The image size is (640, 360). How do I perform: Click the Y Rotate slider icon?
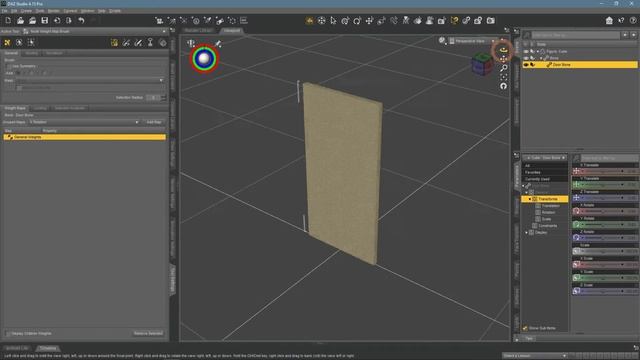click(576, 224)
